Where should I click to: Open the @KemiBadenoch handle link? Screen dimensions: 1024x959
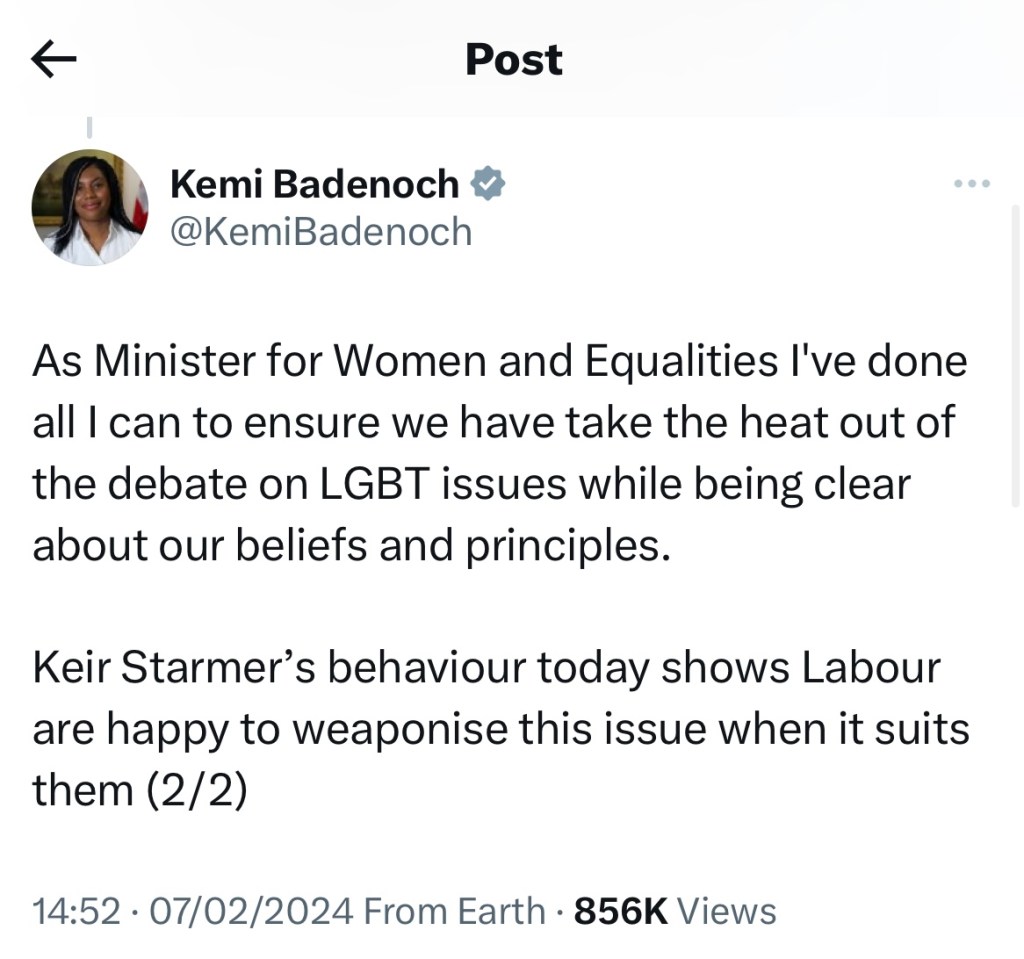coord(321,232)
